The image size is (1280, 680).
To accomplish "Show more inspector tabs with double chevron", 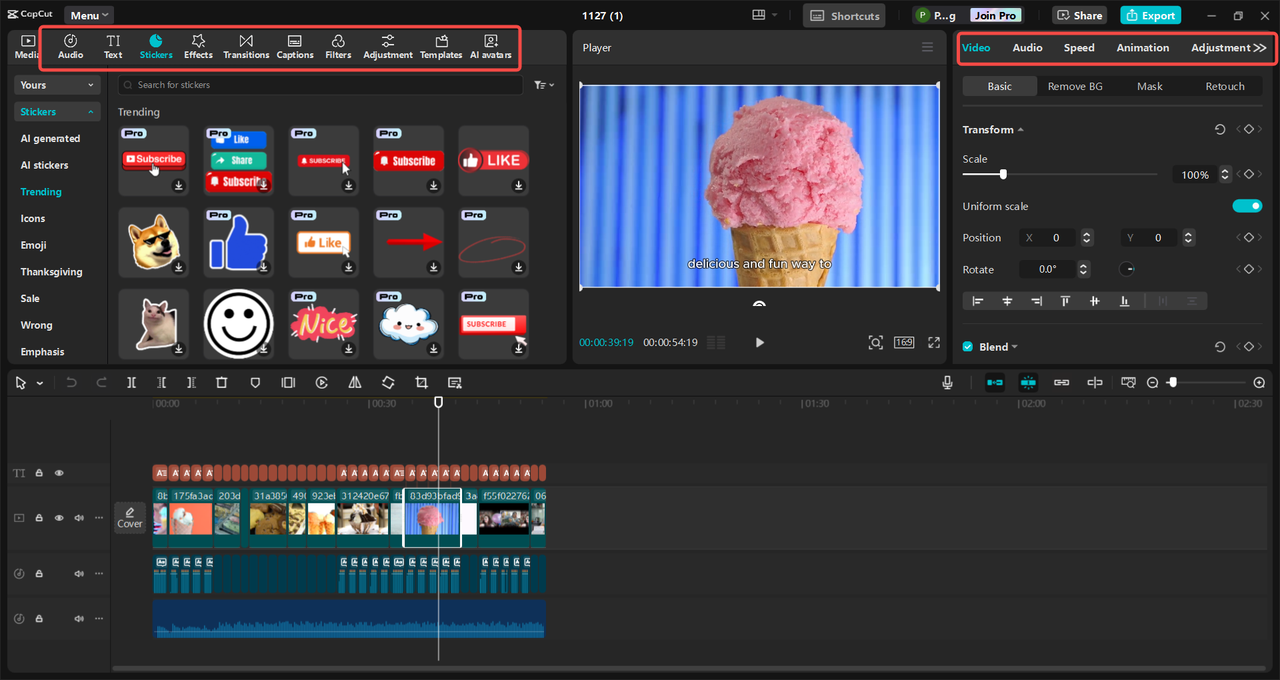I will click(1260, 47).
